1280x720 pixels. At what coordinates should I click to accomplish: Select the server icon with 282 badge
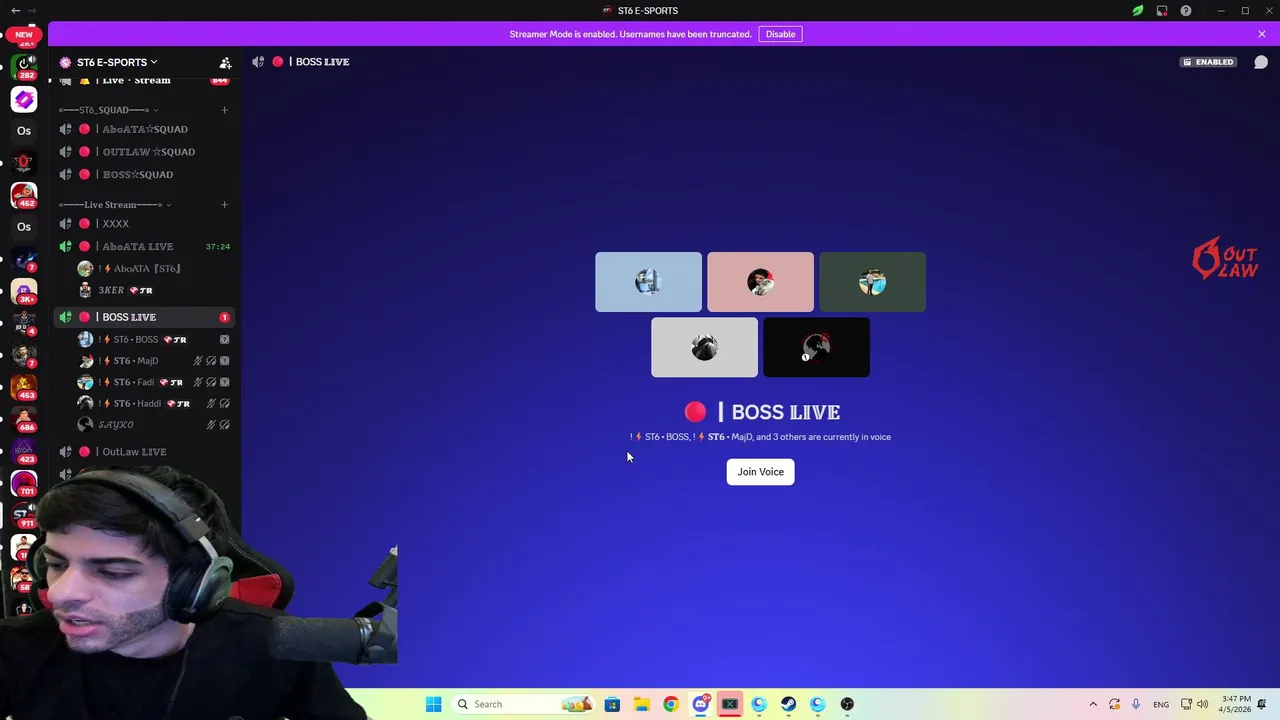point(24,67)
